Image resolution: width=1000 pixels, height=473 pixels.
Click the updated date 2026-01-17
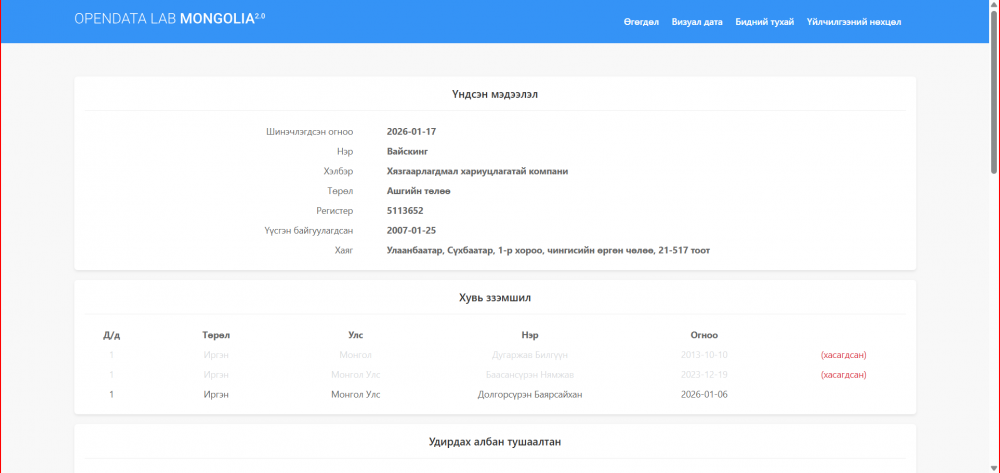411,131
